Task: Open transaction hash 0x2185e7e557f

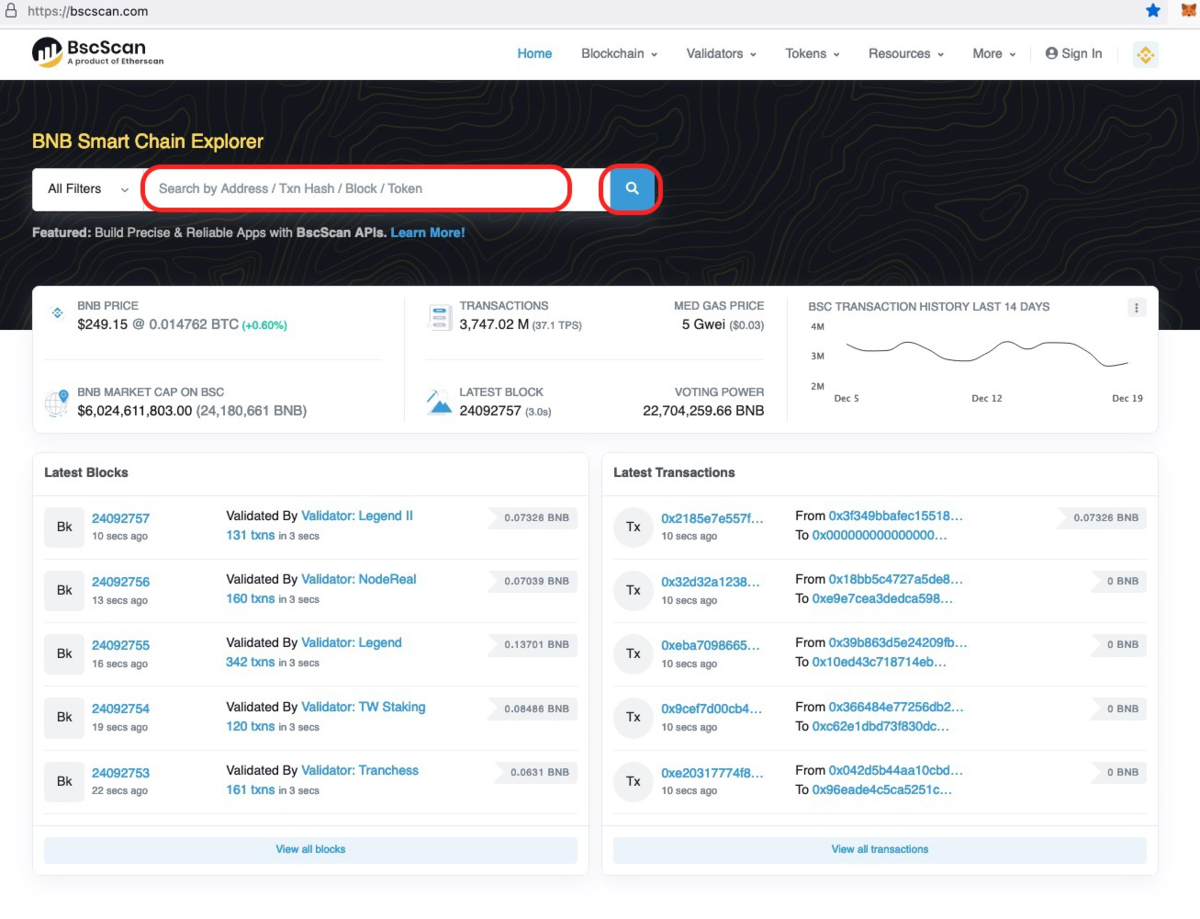Action: tap(712, 518)
